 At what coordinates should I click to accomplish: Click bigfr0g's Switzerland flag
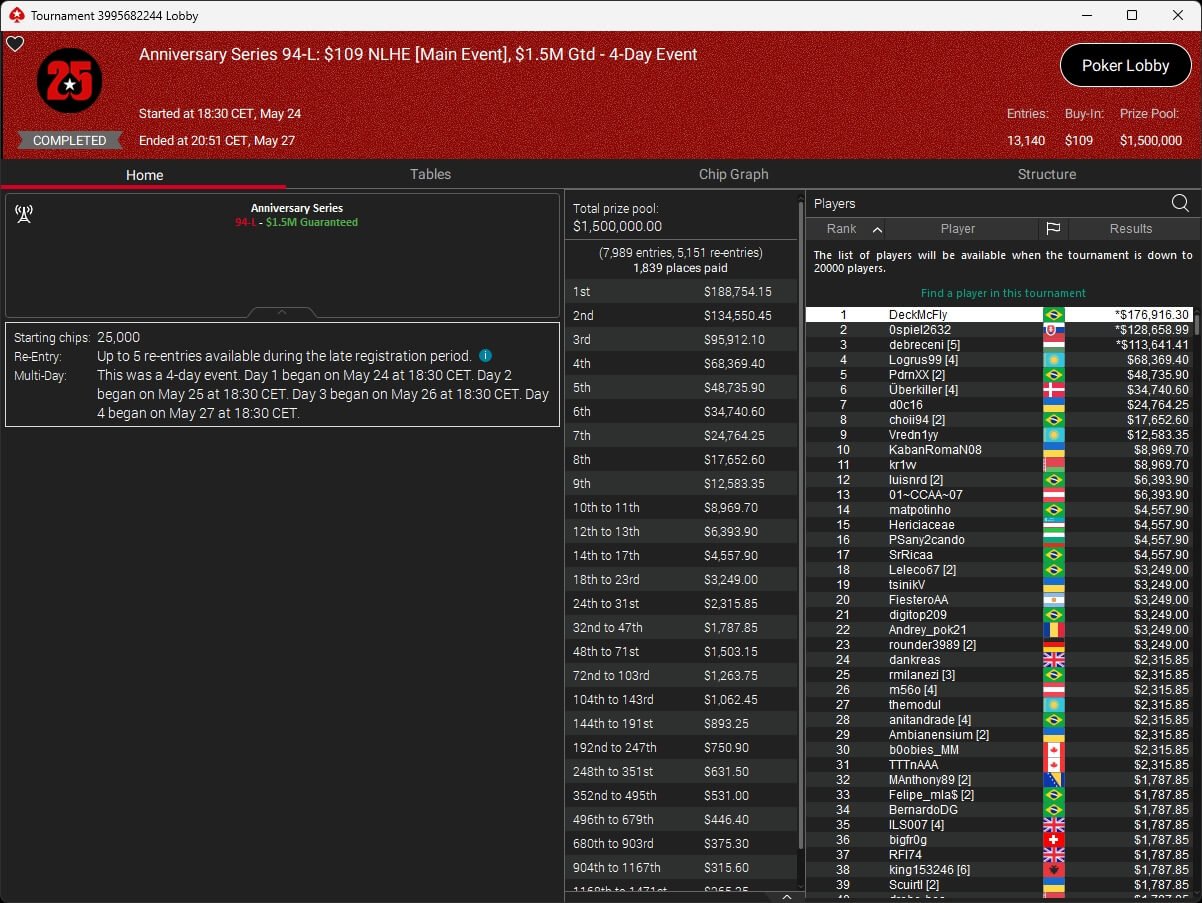(x=1053, y=840)
